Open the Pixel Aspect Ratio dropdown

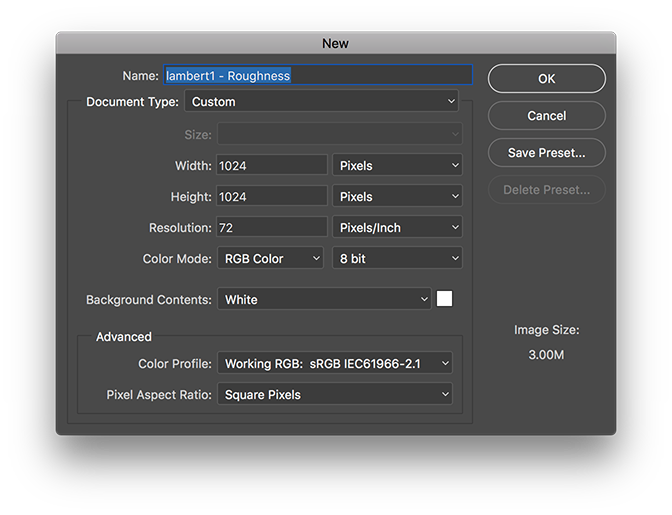click(x=335, y=395)
